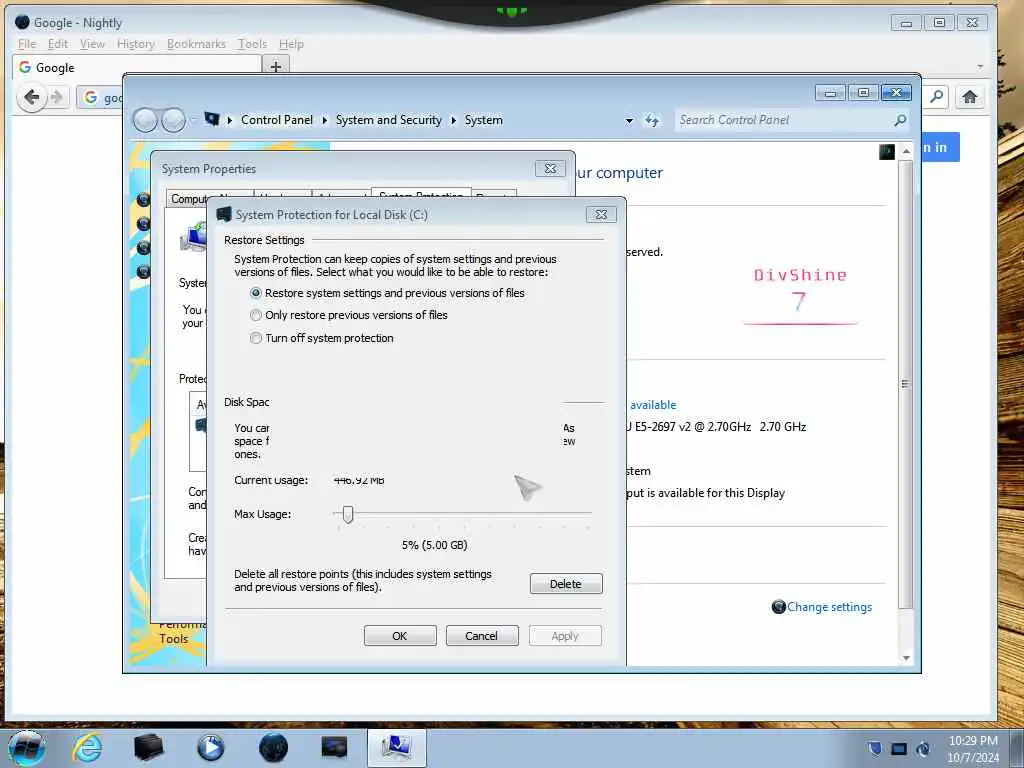Open History menu in Nightly
The image size is (1024, 768).
pos(136,44)
